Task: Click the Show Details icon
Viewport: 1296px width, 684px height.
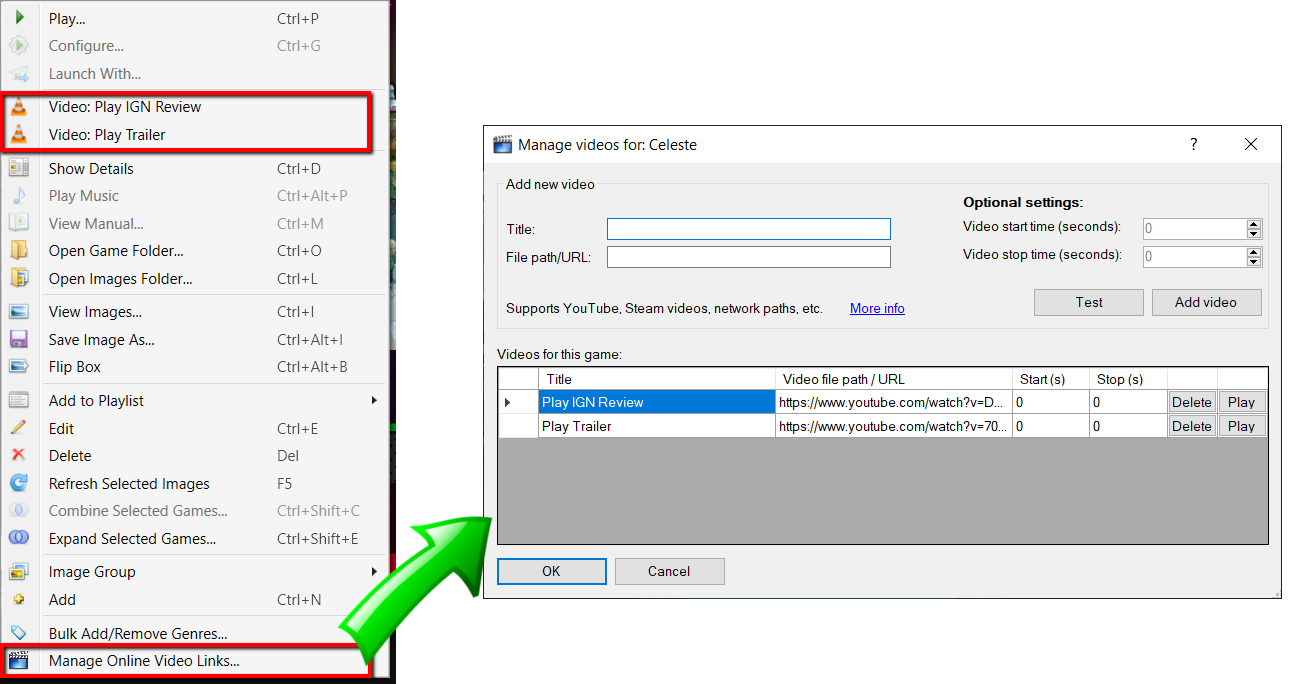Action: (x=19, y=168)
